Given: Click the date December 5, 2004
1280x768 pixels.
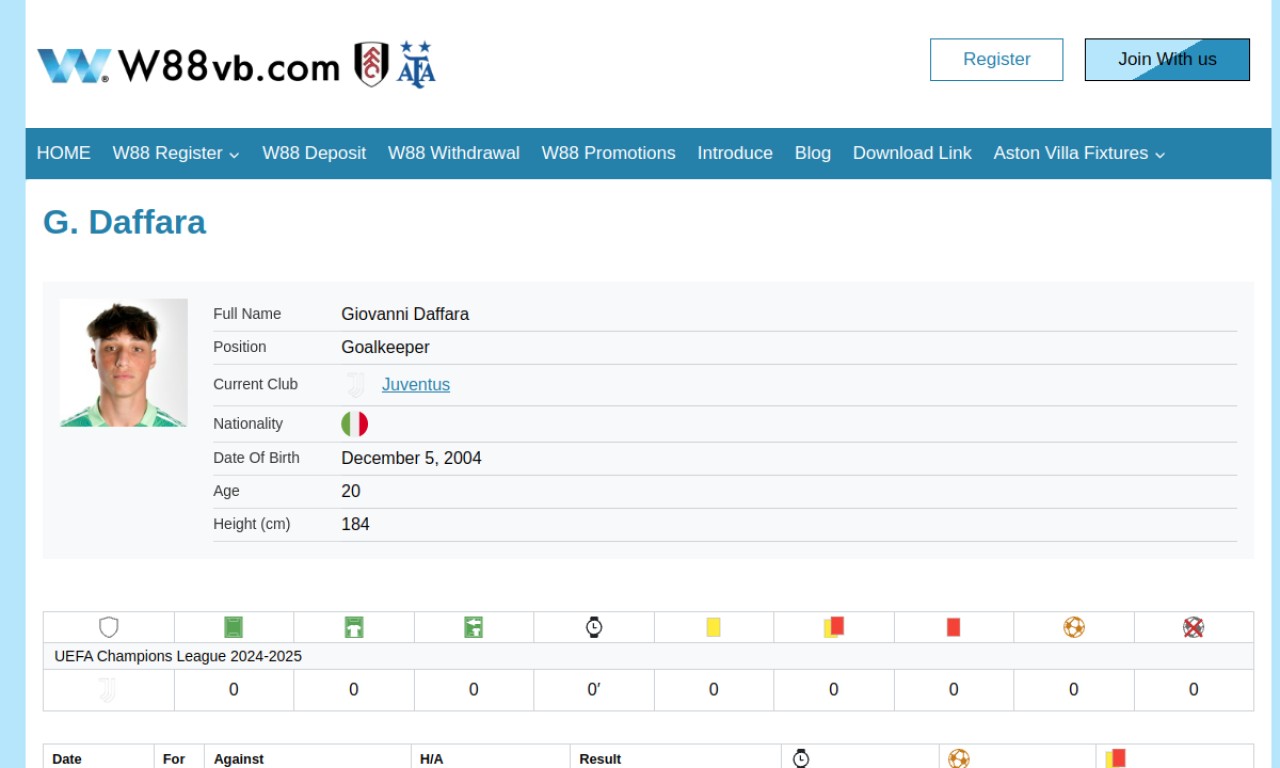Looking at the screenshot, I should tap(411, 458).
